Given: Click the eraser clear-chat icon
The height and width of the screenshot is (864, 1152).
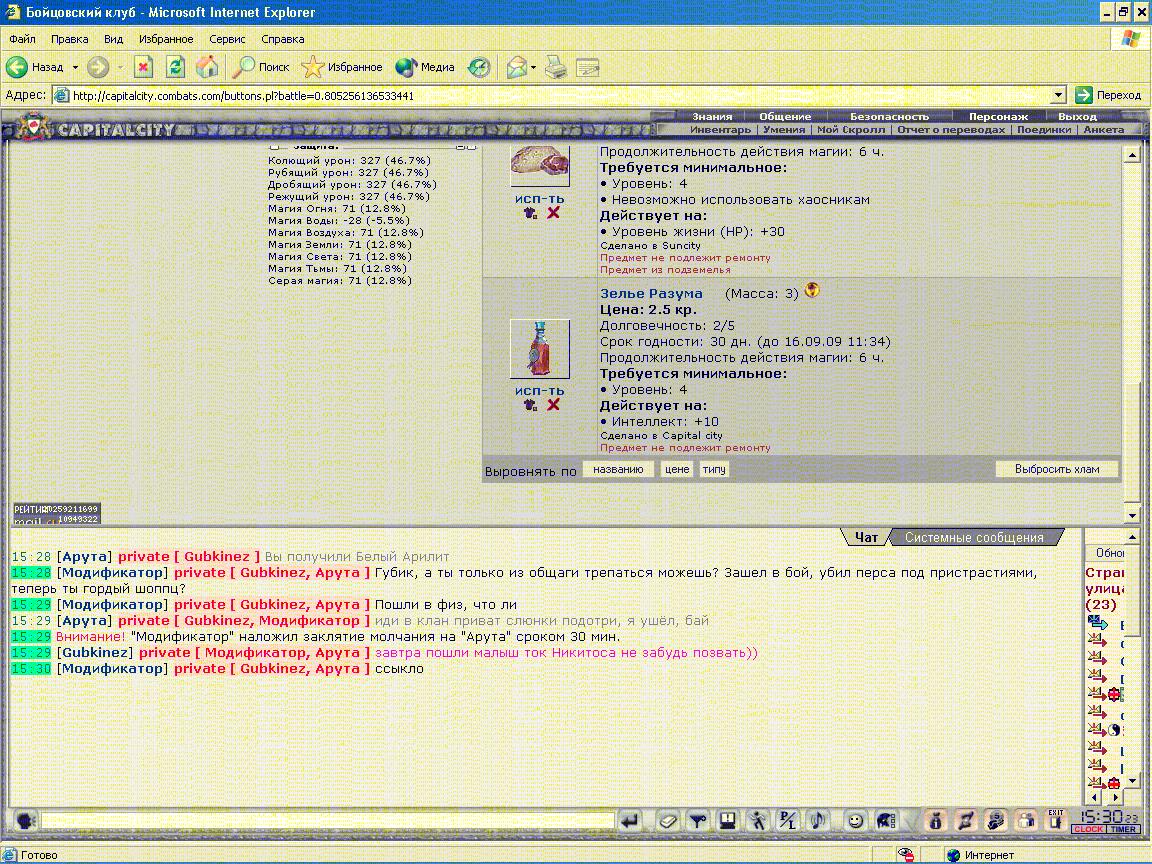Looking at the screenshot, I should click(667, 820).
